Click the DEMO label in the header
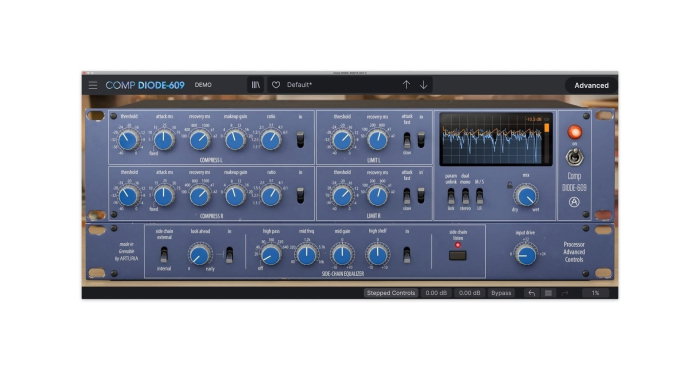Image resolution: width=700 pixels, height=372 pixels. pyautogui.click(x=203, y=85)
